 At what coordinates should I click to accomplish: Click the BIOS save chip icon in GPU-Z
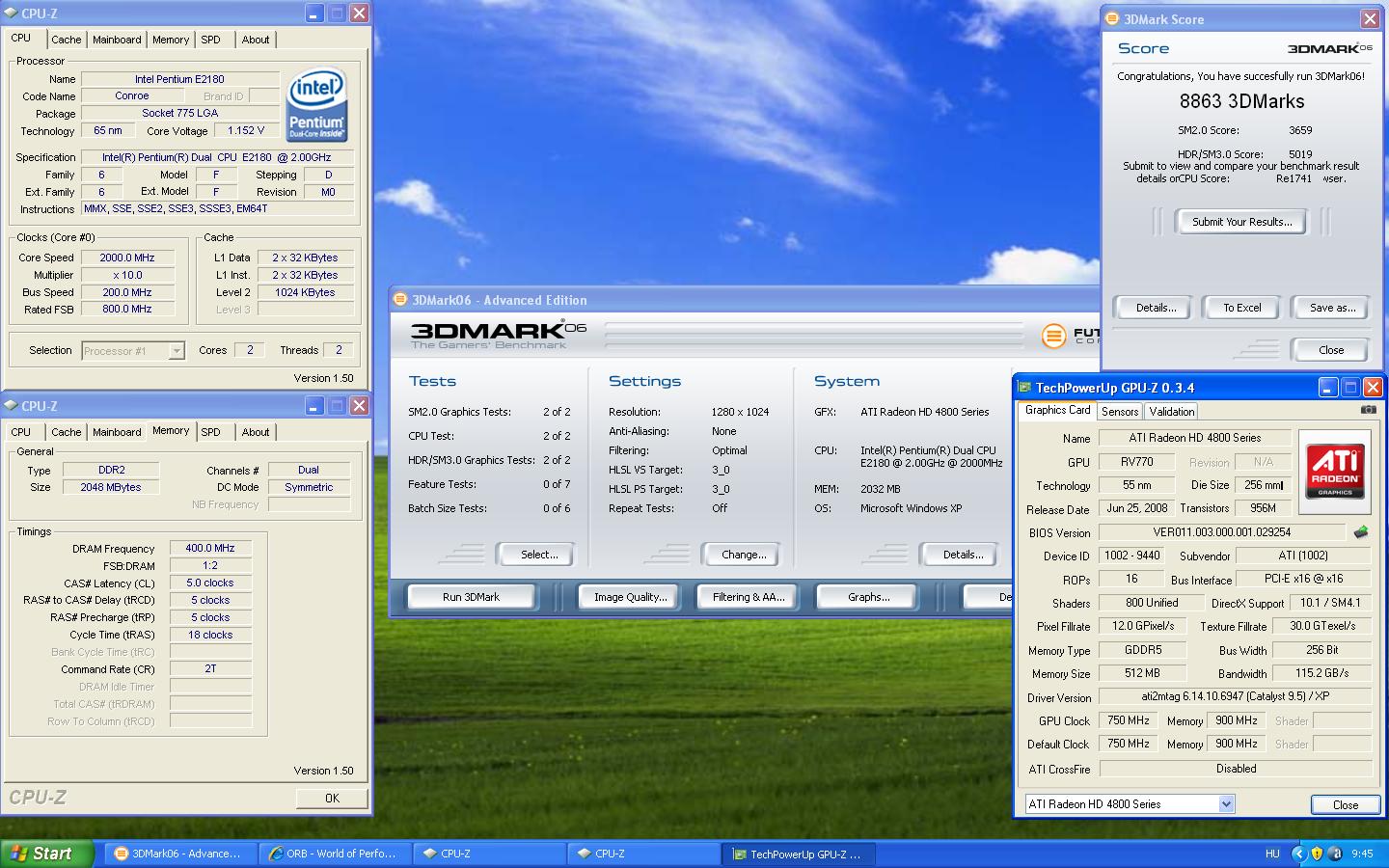(1360, 532)
